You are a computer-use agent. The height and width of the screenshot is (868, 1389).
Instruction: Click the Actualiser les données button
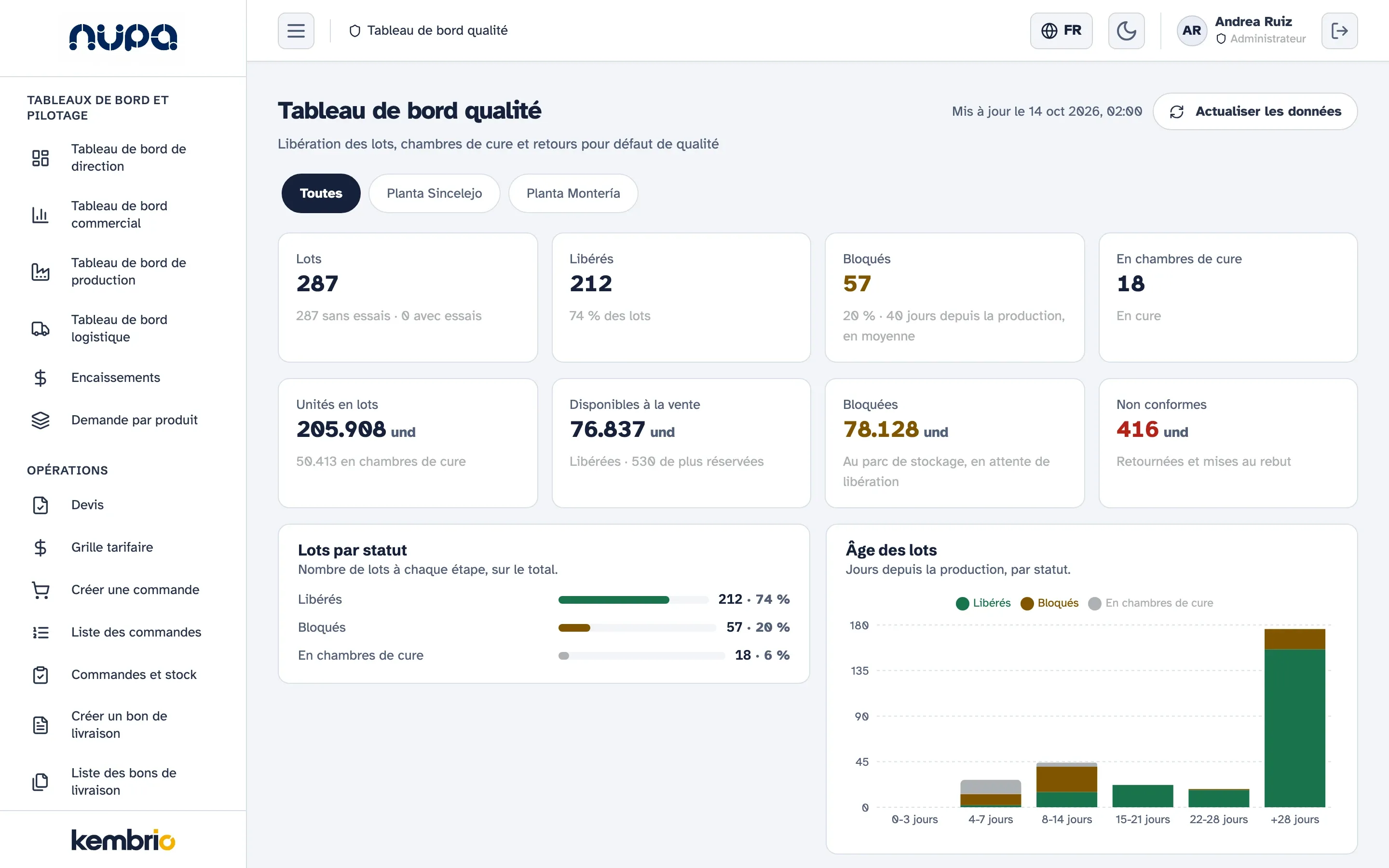tap(1255, 111)
